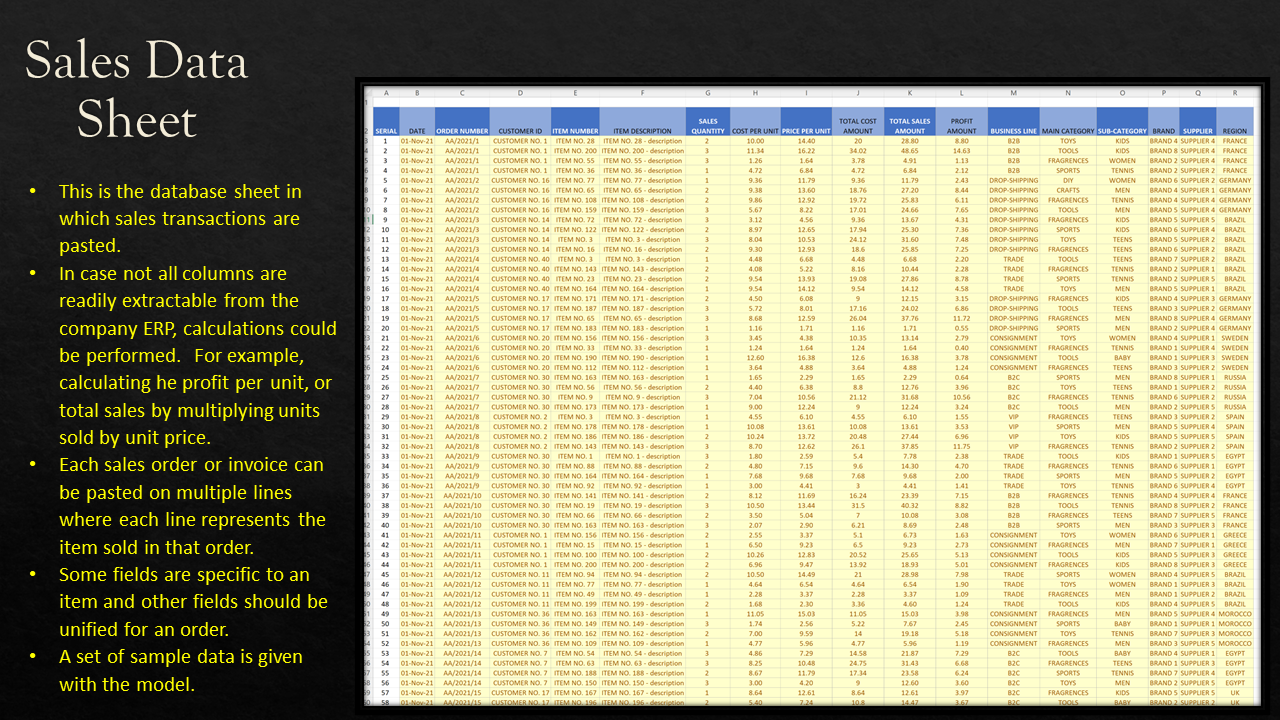Click total sales 48.65 in serial 2 row

[910, 151]
